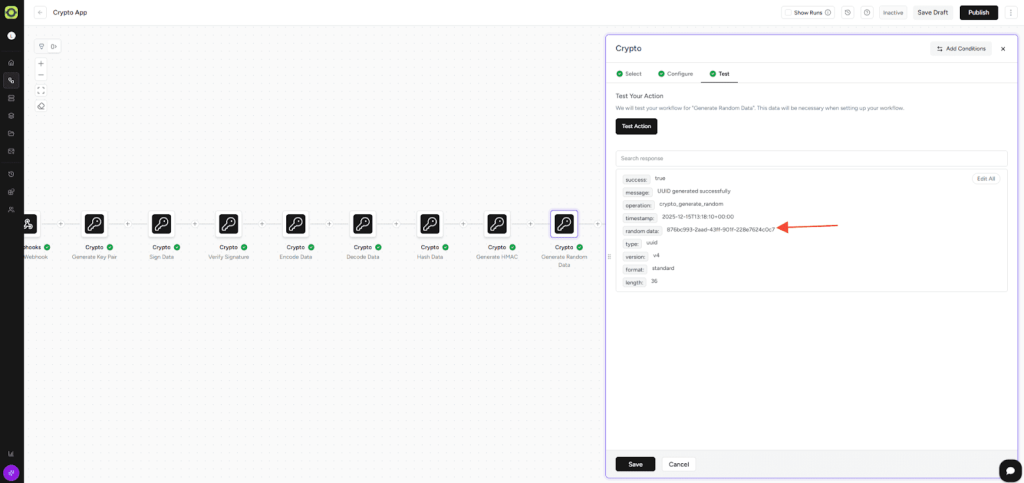Publish the workflow
This screenshot has height=483, width=1024.
pyautogui.click(x=978, y=13)
